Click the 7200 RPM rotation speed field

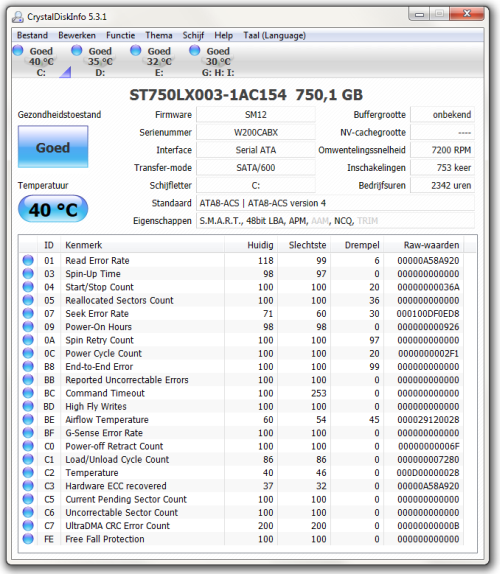pyautogui.click(x=442, y=150)
